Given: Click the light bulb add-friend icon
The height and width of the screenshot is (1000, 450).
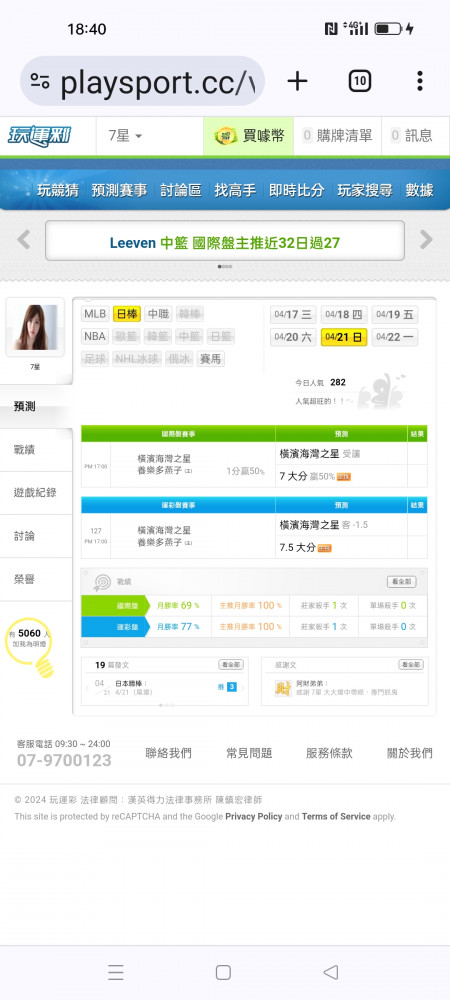Looking at the screenshot, I should (x=30, y=645).
